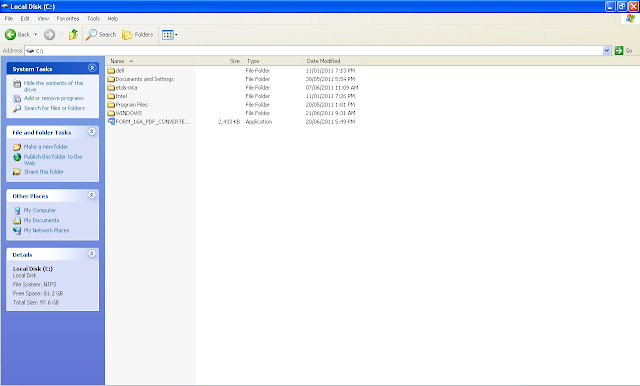The height and width of the screenshot is (386, 640).
Task: Click Hide the contents of this drive
Action: pyautogui.click(x=53, y=86)
